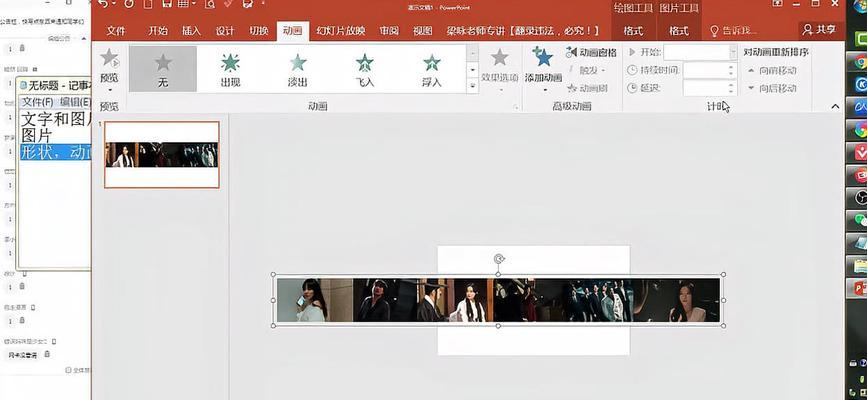Open the 添加动画 dropdown arrow
The image size is (867, 400).
[544, 90]
